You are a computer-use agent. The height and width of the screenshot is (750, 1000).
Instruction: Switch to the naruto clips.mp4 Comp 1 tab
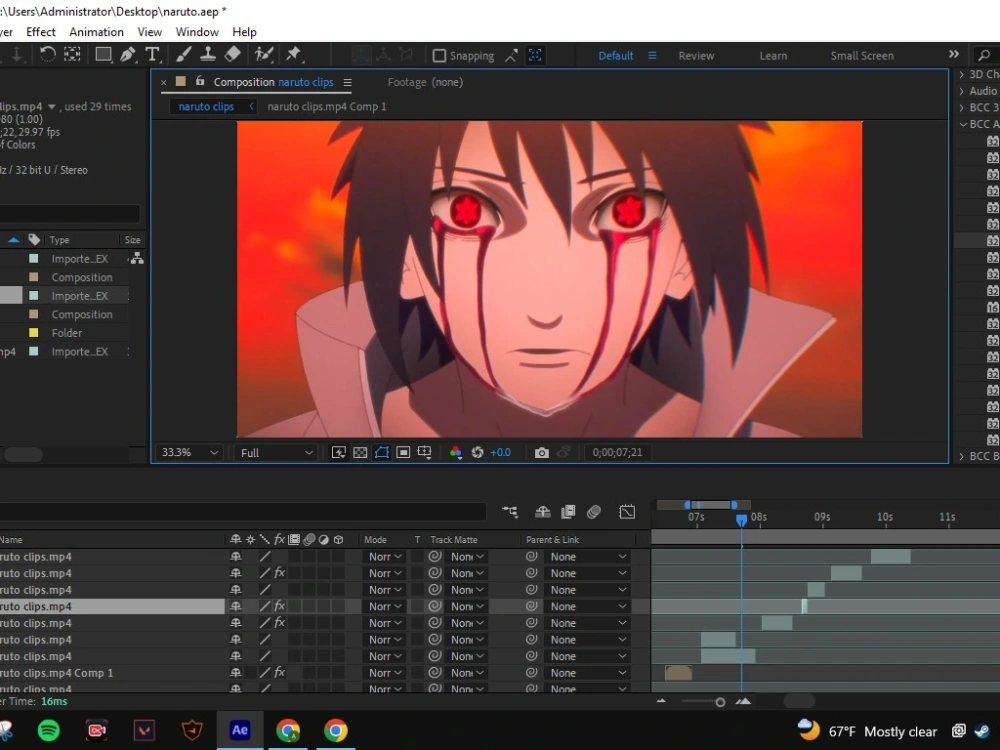pyautogui.click(x=326, y=105)
